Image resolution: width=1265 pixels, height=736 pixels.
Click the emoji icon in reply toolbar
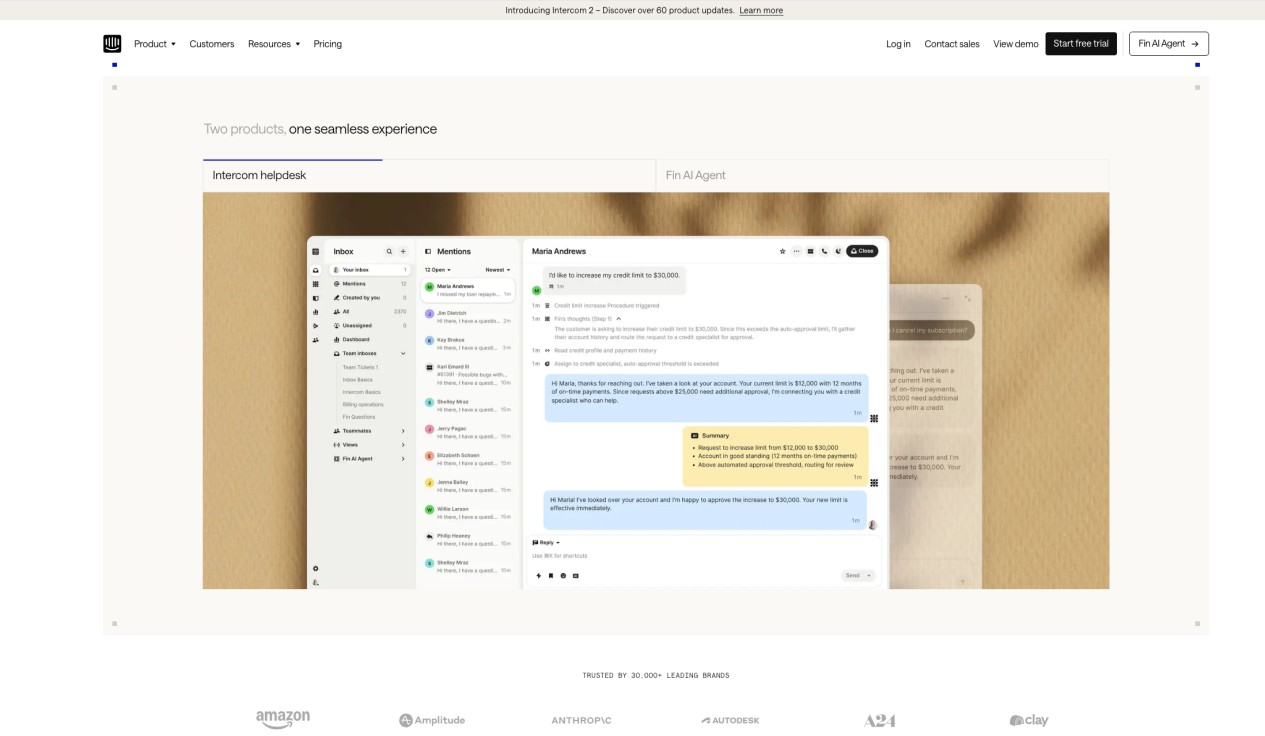point(563,576)
